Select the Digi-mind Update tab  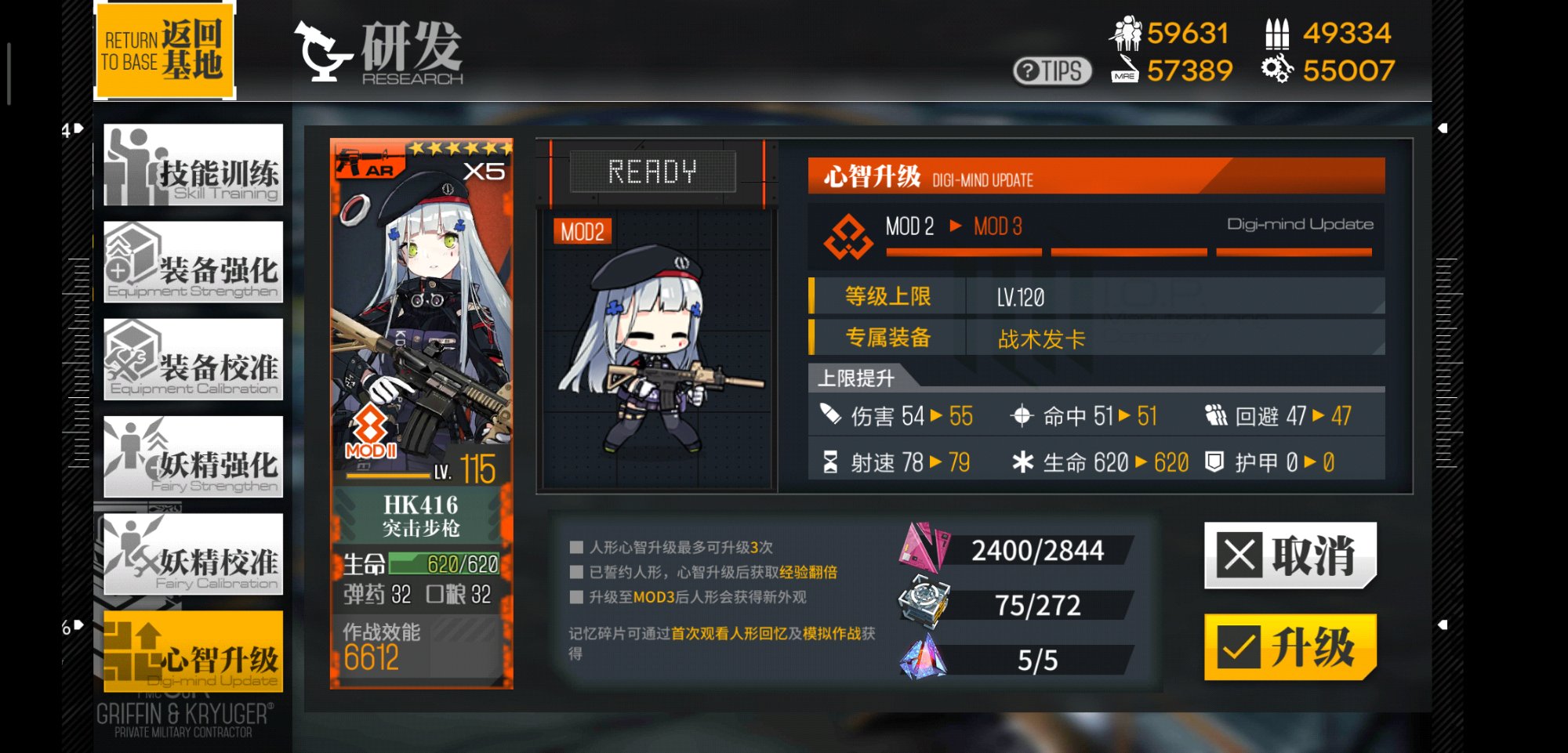tap(193, 652)
